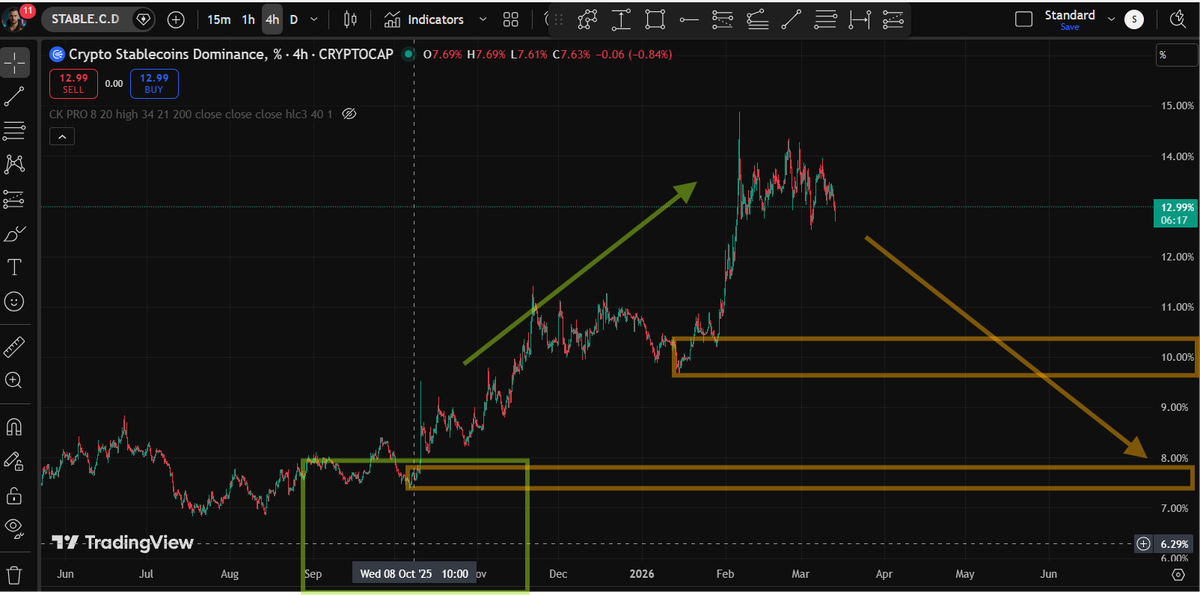
Task: Click the round S button in top bar
Action: [x=1133, y=19]
